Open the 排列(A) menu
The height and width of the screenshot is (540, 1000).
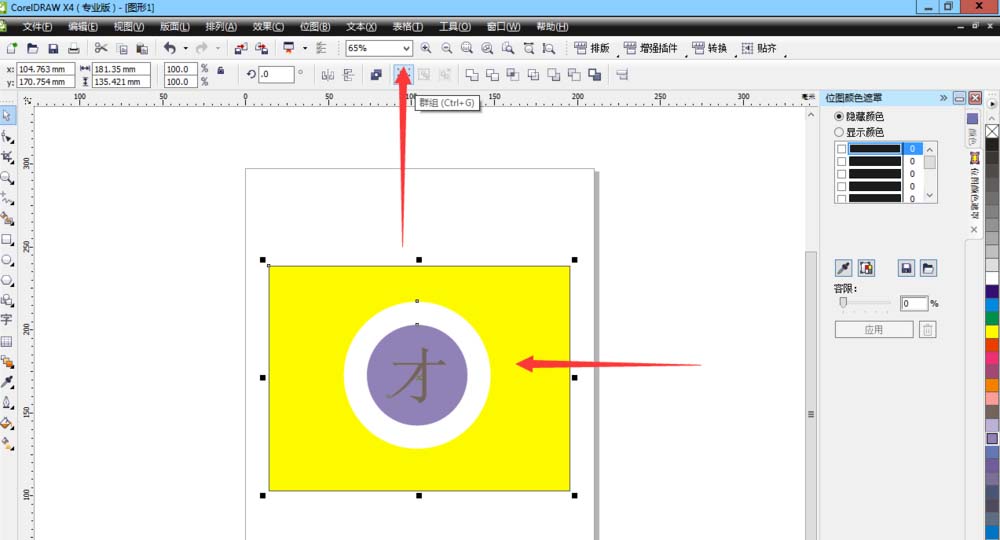click(x=221, y=27)
